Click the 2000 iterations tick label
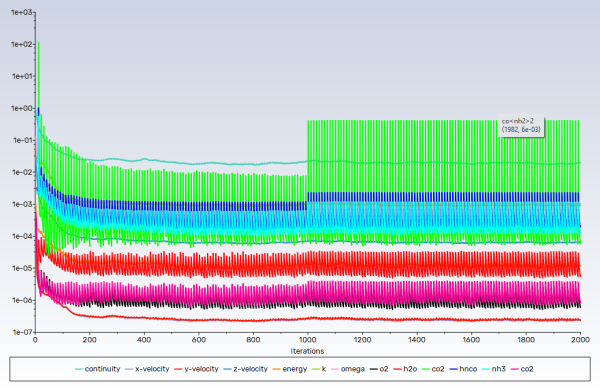The width and height of the screenshot is (600, 392). (x=580, y=340)
